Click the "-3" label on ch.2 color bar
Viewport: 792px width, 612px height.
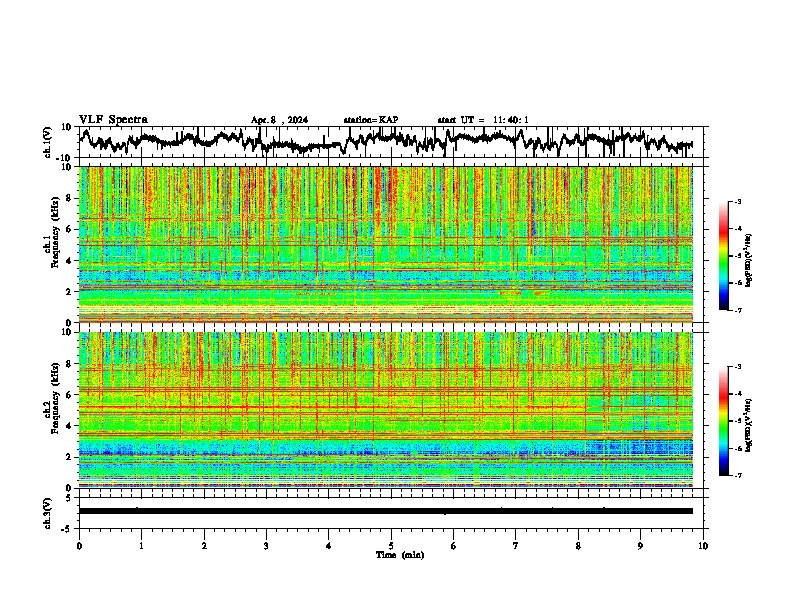(x=737, y=367)
